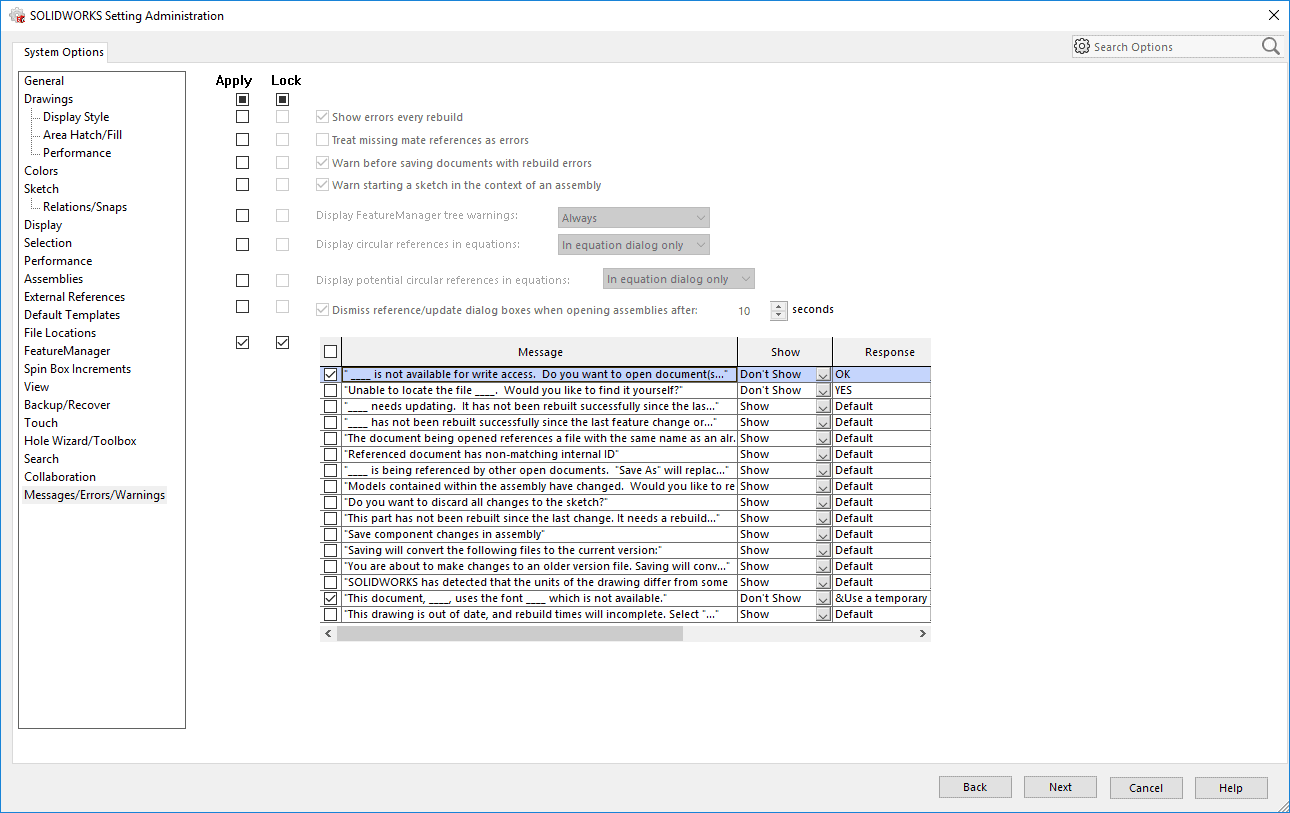The height and width of the screenshot is (813, 1290).
Task: Click the Next button
Action: [x=1061, y=787]
